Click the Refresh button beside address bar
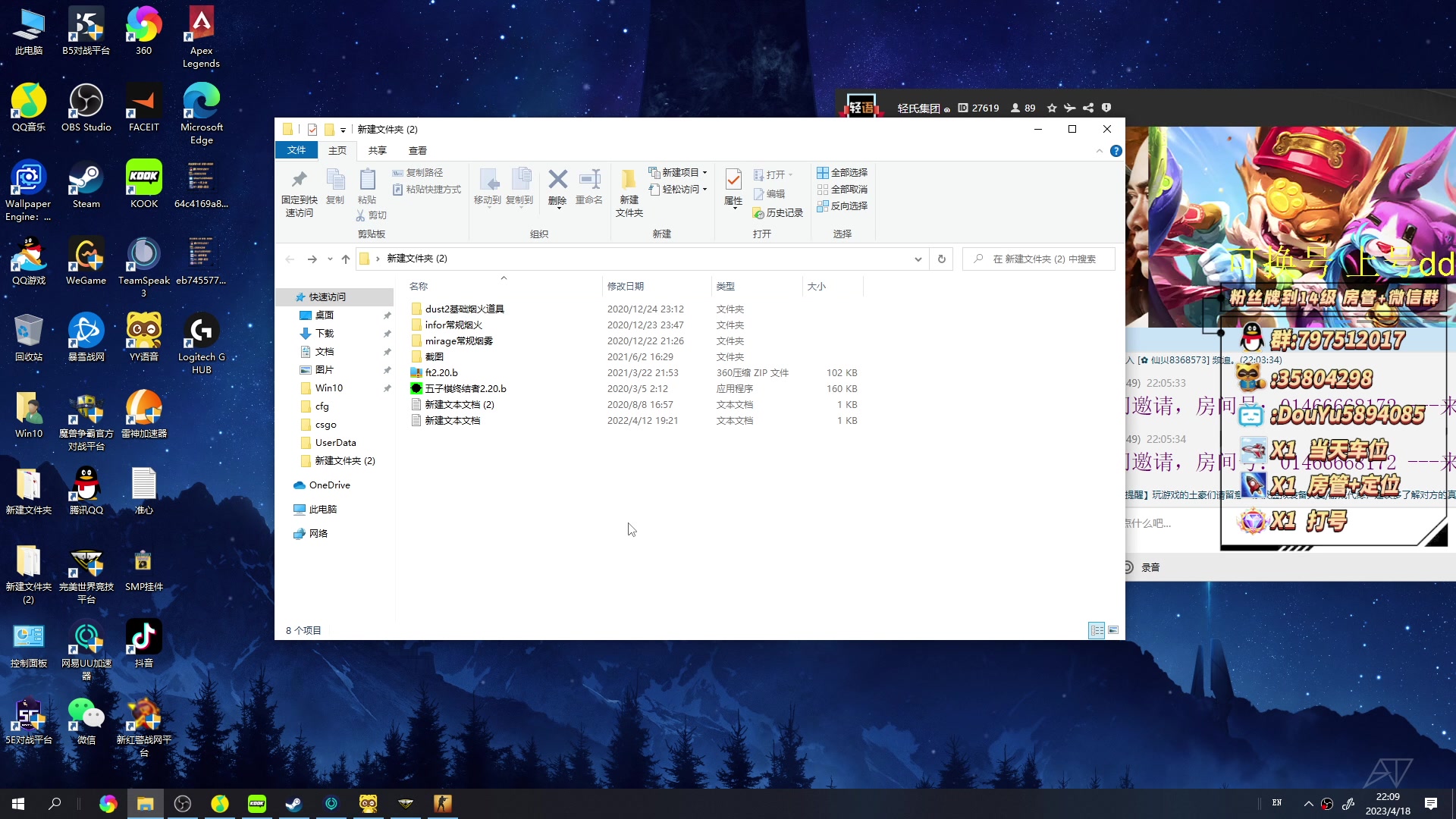This screenshot has height=819, width=1456. (942, 259)
